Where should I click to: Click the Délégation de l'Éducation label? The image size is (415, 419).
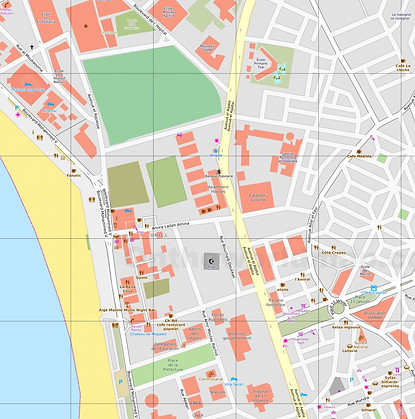(166, 346)
